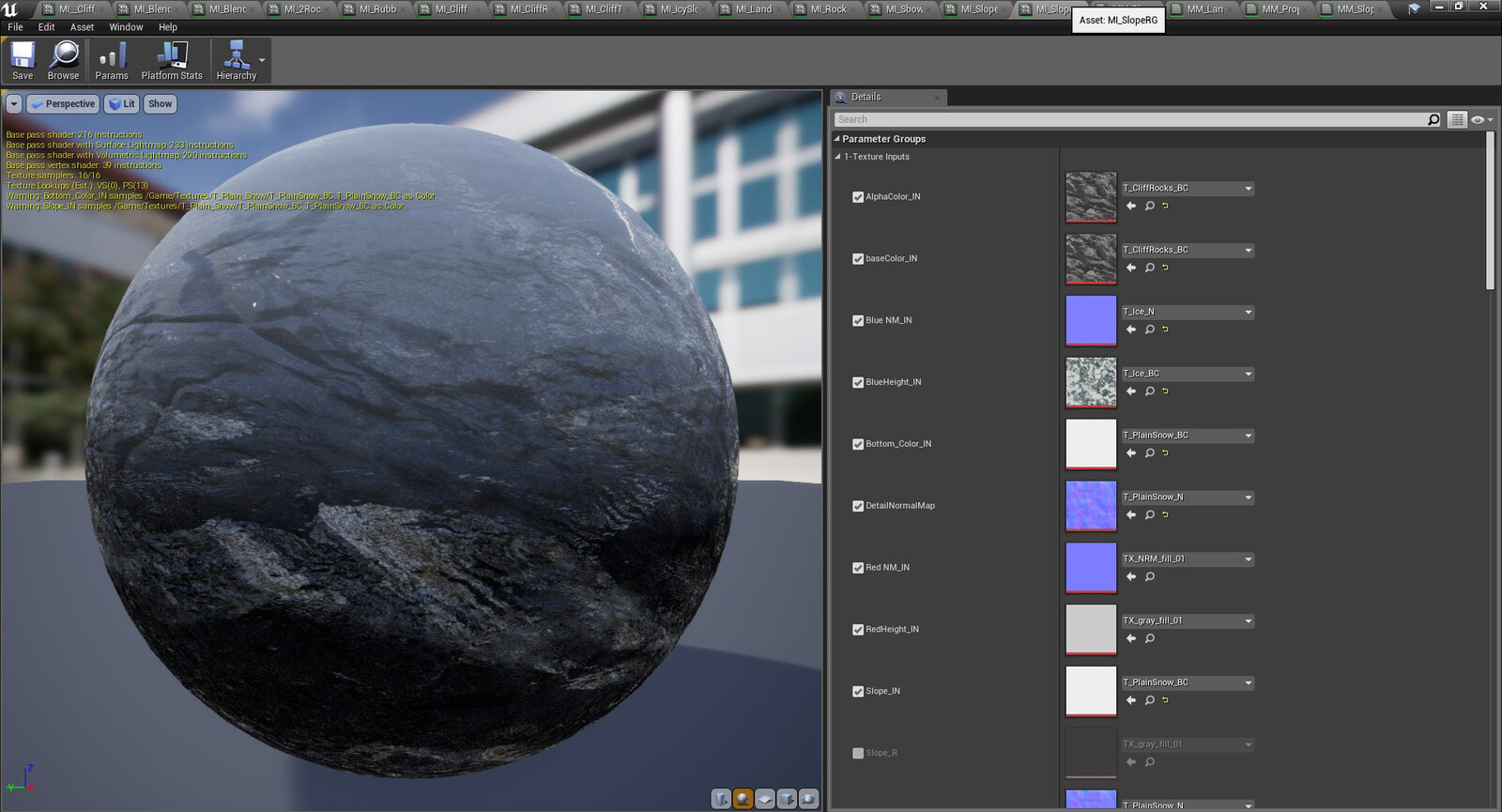Reset Bottom_Color_IN to default yellow arrow
The height and width of the screenshot is (812, 1502).
pyautogui.click(x=1166, y=453)
